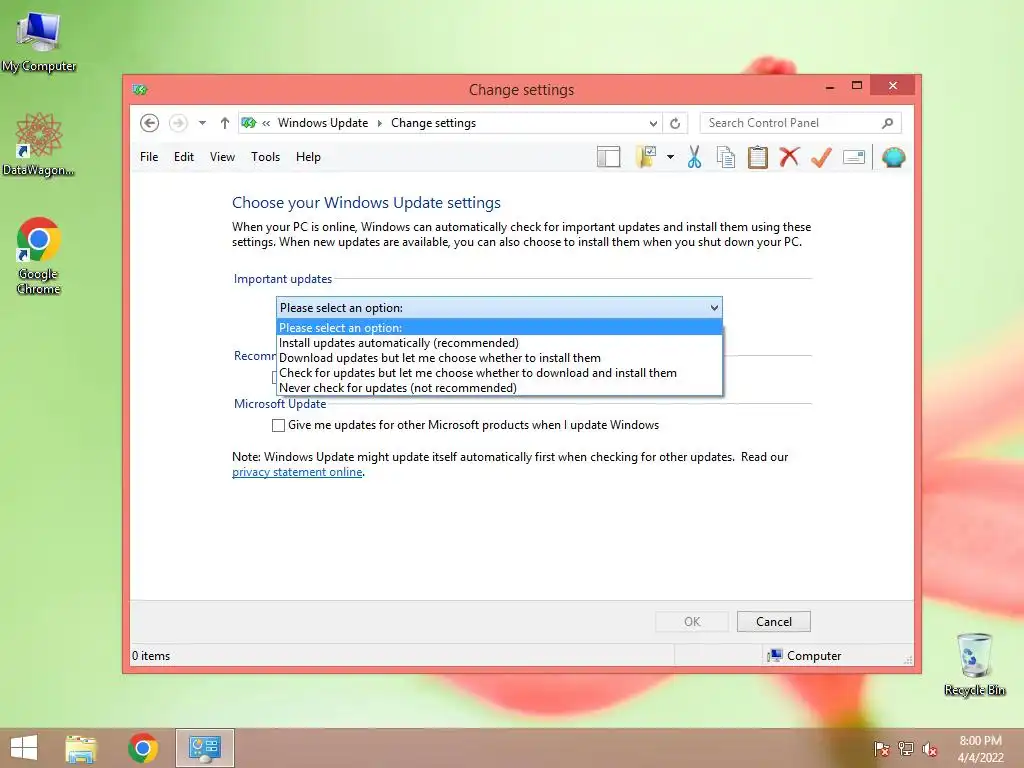Select Windows Update breadcrumb

pyautogui.click(x=323, y=123)
